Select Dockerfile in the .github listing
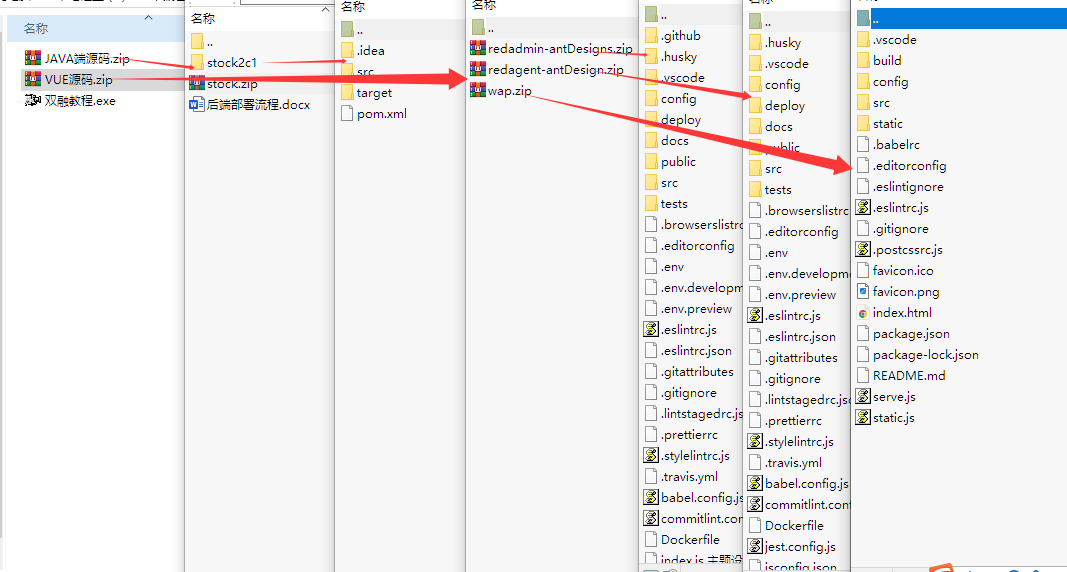 [x=683, y=539]
